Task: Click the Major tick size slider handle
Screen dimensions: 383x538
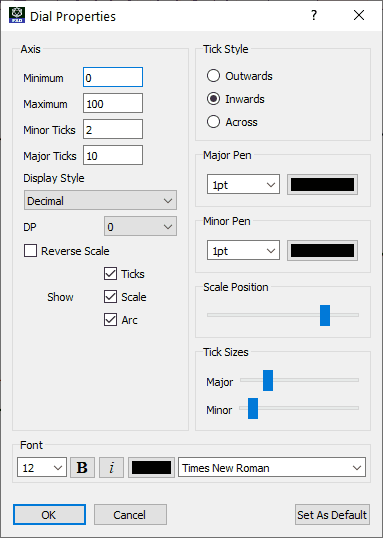Action: tap(268, 380)
